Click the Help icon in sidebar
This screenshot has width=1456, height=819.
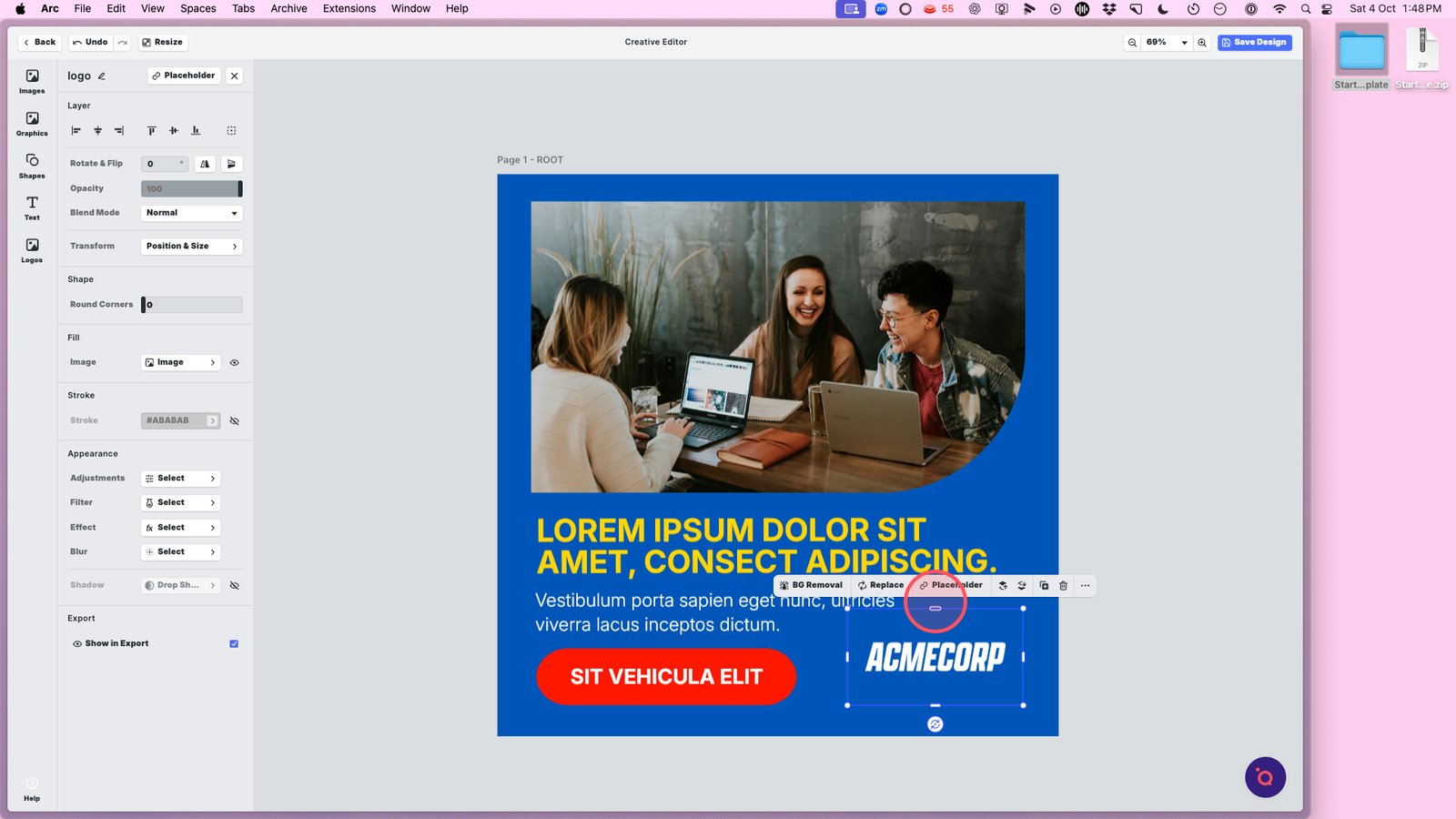coord(32,789)
